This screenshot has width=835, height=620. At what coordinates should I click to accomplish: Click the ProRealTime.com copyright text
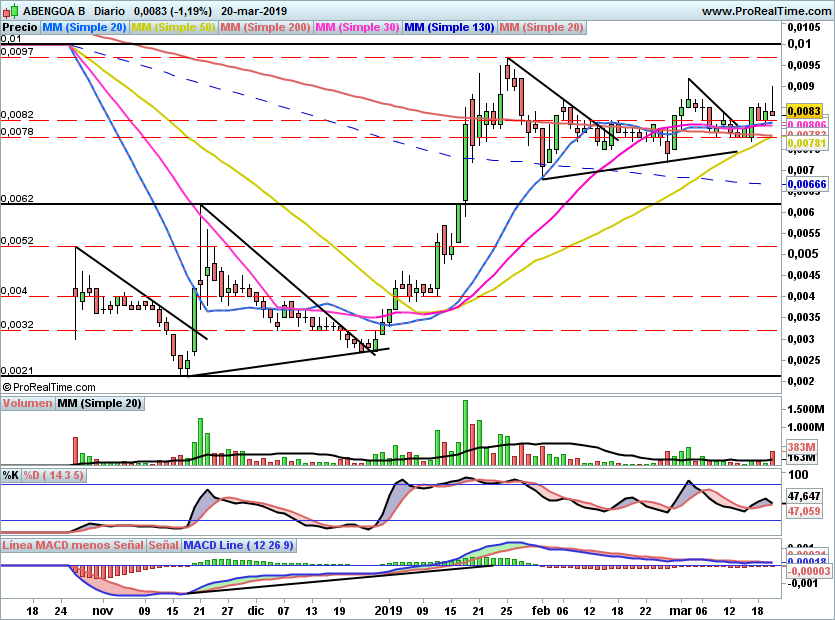(x=49, y=387)
